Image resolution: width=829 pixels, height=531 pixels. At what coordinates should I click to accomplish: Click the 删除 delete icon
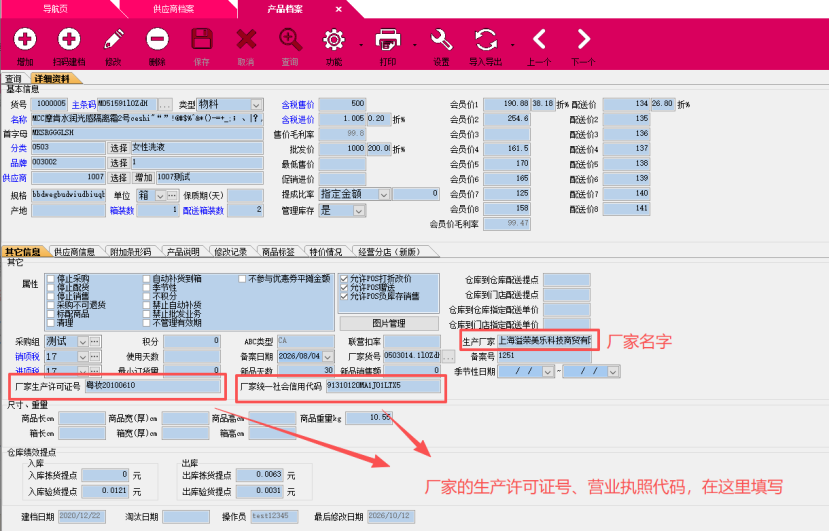157,39
